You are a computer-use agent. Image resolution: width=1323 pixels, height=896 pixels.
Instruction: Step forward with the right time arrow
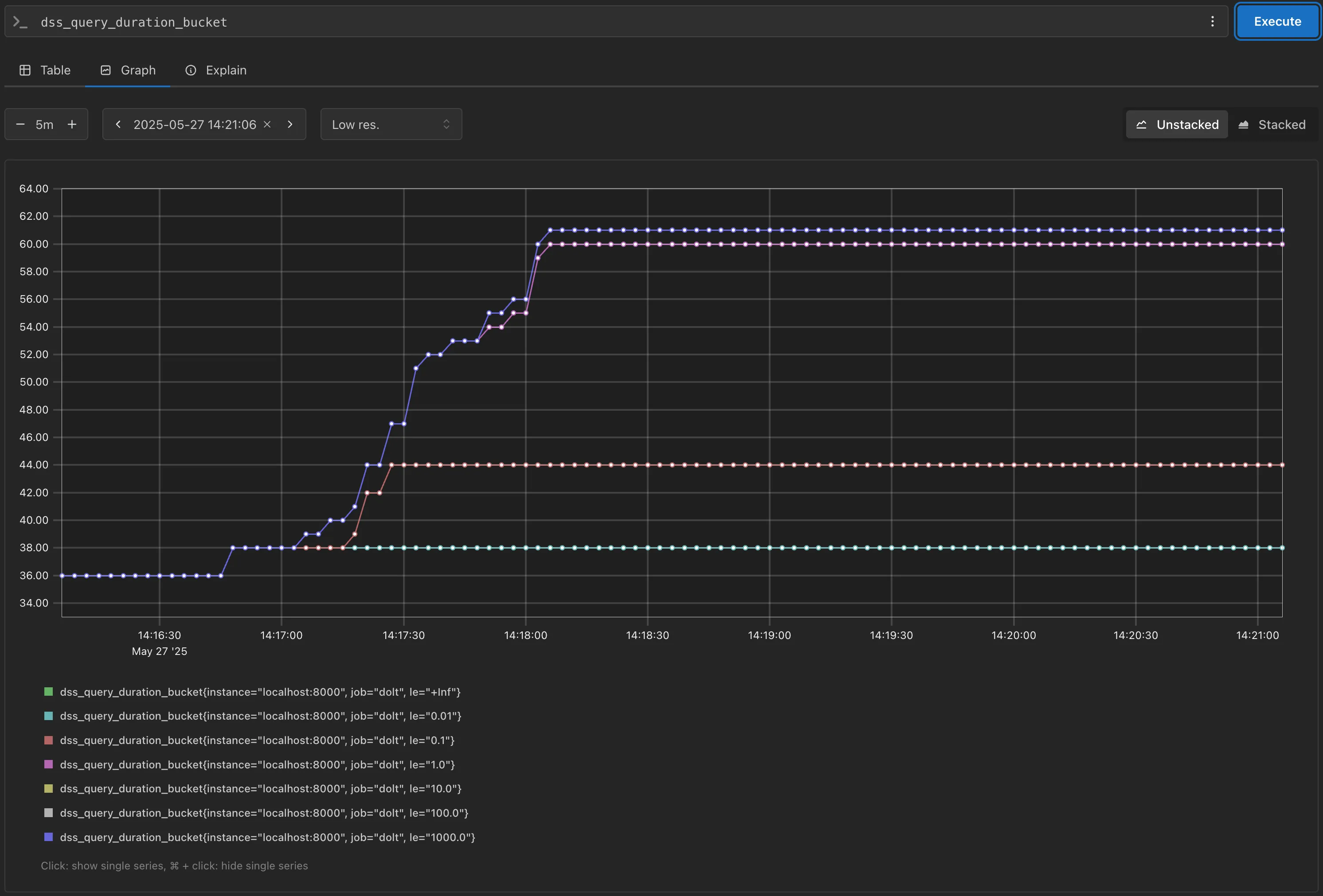[x=290, y=124]
